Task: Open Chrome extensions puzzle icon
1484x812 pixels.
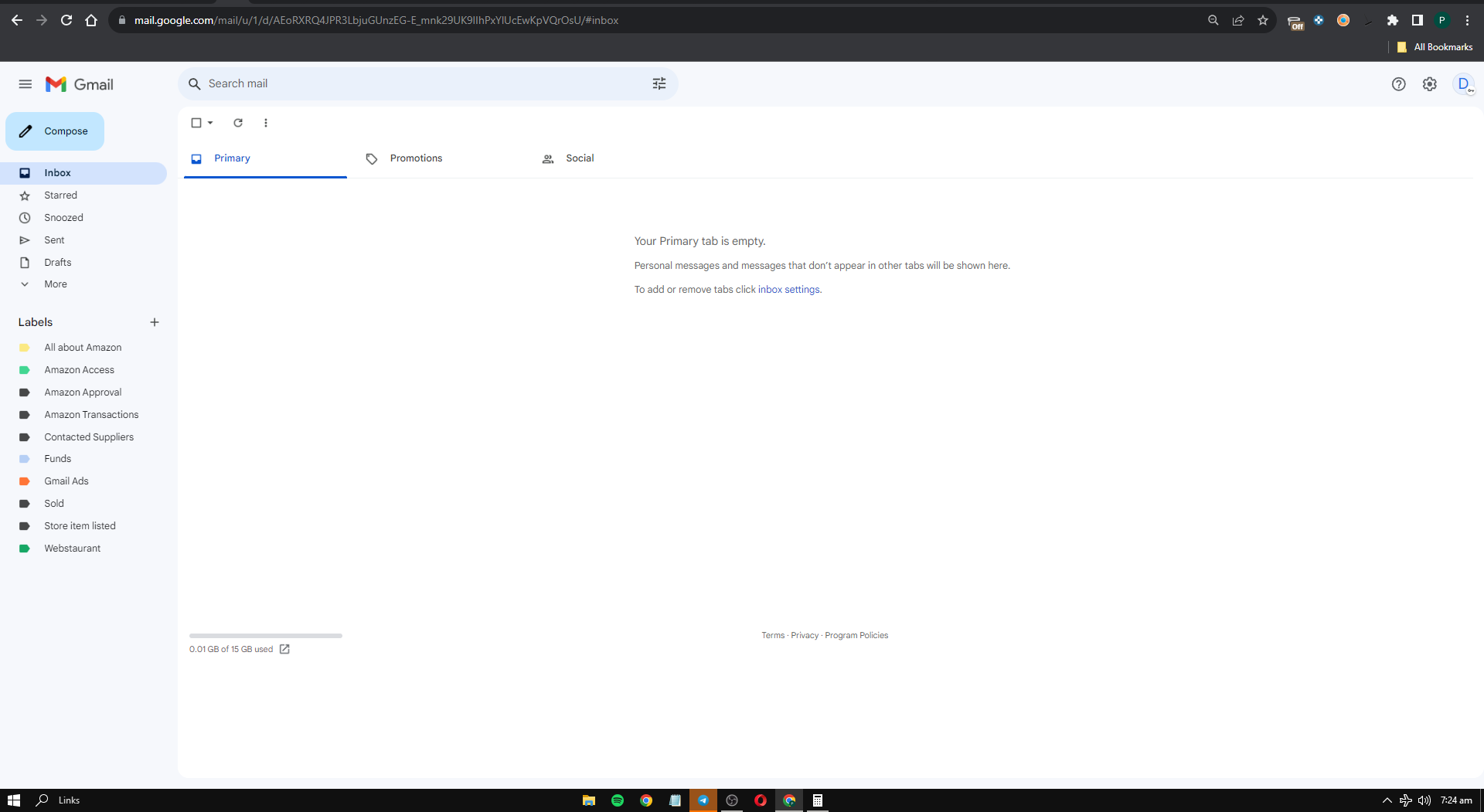Action: (1393, 20)
